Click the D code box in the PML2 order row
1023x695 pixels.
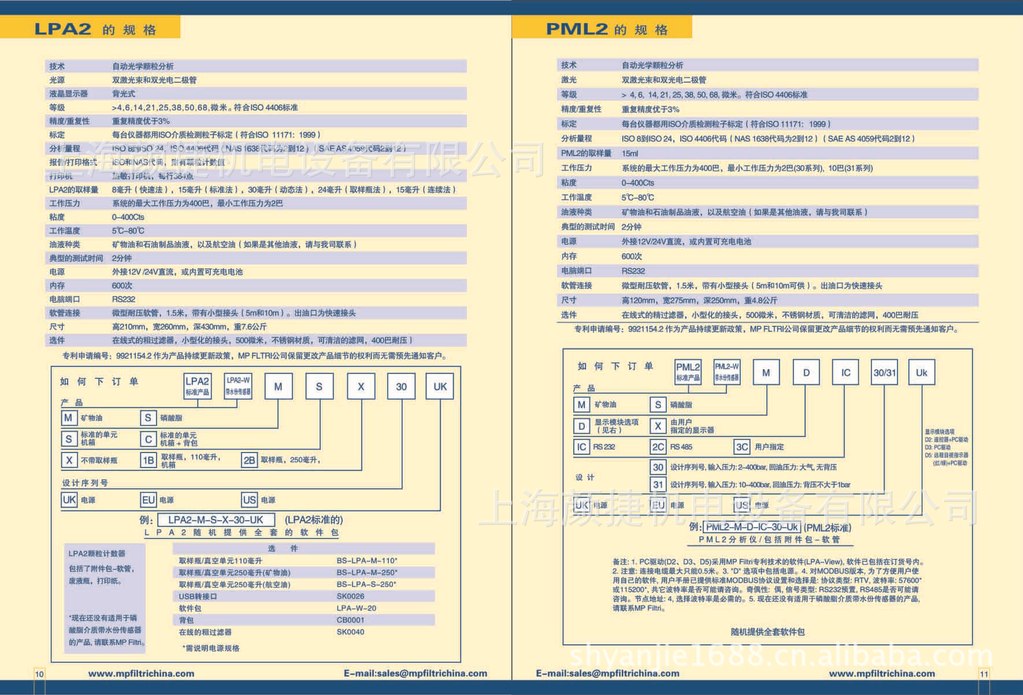click(x=806, y=373)
